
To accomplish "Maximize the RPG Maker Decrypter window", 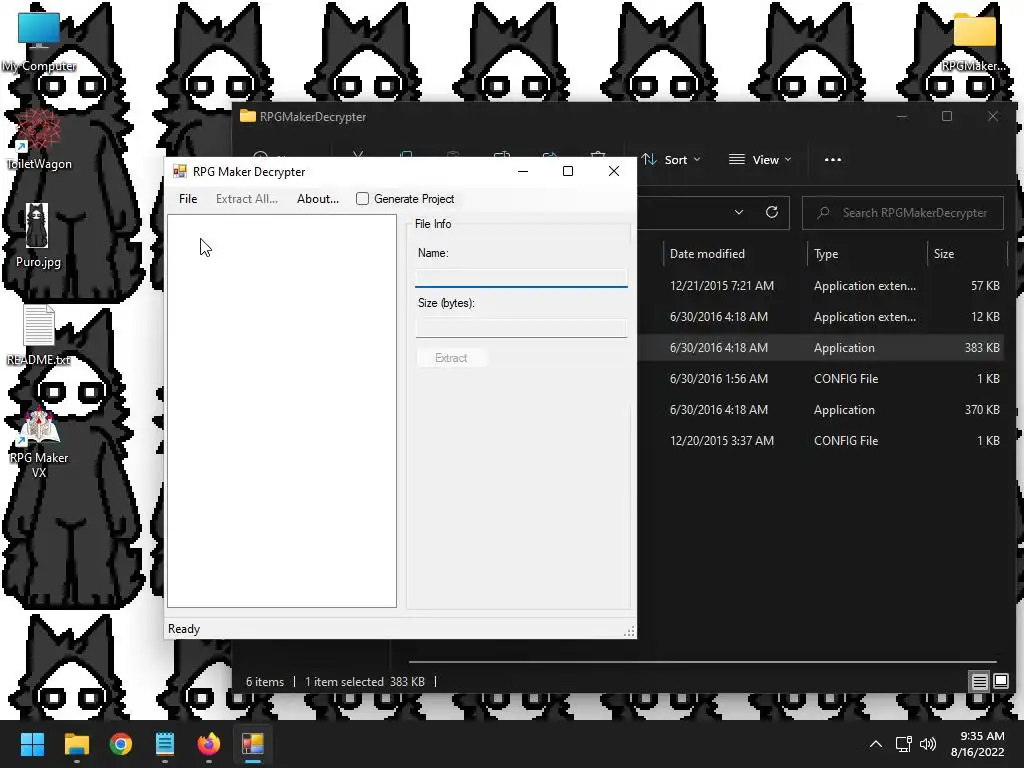I will 568,171.
